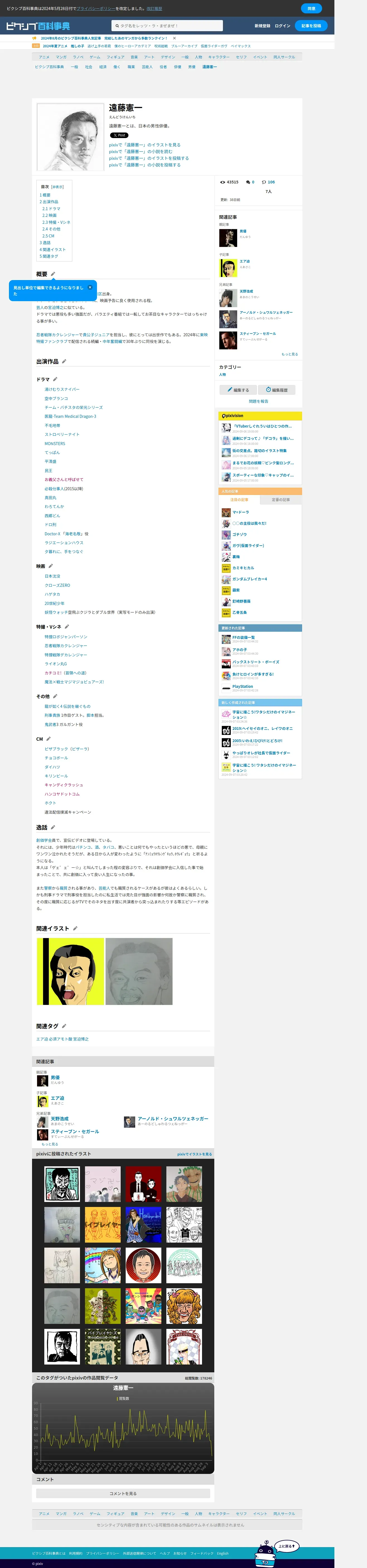Viewport: 367px width, 1568px height.
Task: Click the pencil icon beside ドラマ
Action: (55, 379)
